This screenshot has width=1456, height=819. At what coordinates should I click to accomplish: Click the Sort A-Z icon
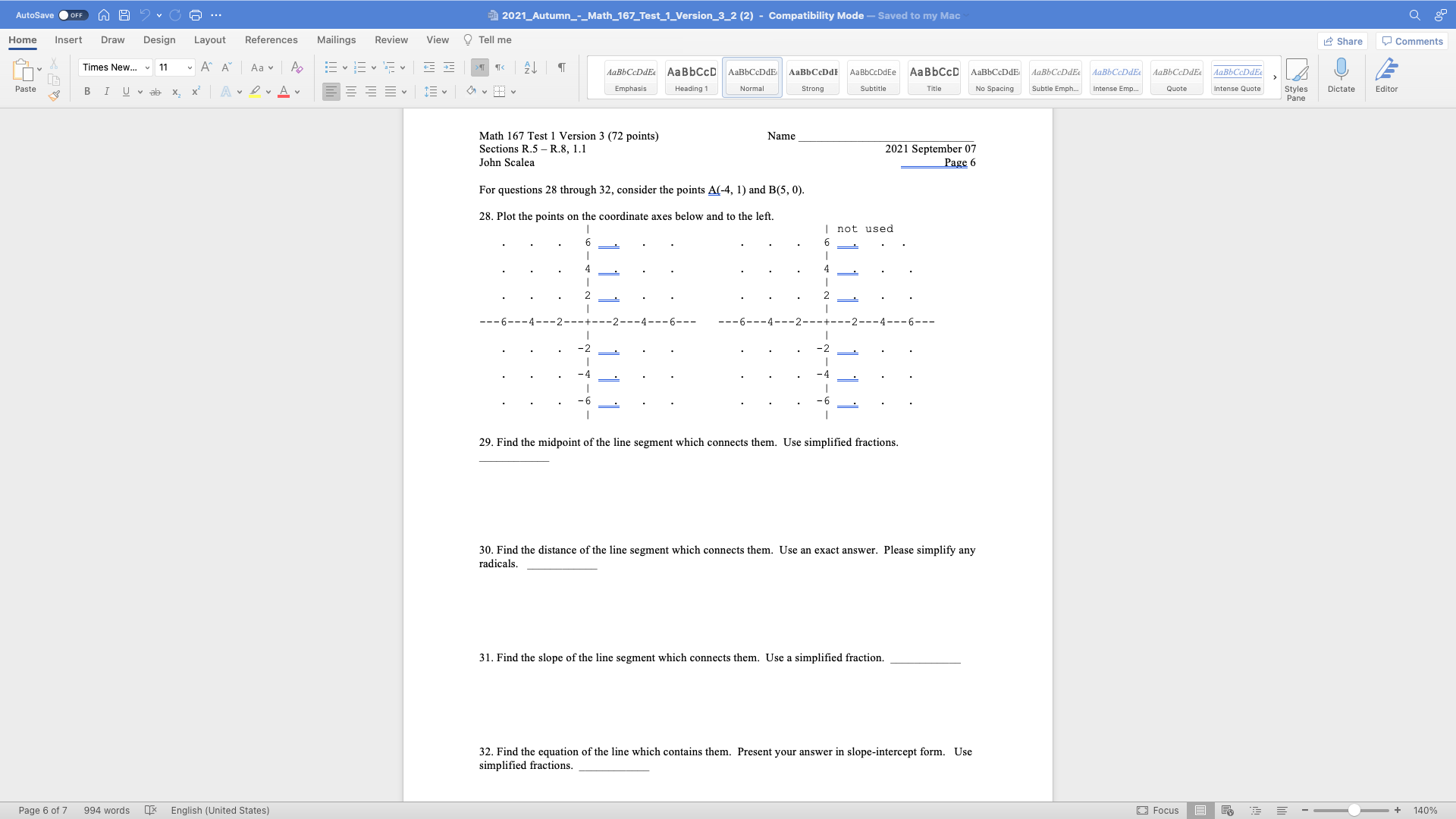[x=531, y=67]
